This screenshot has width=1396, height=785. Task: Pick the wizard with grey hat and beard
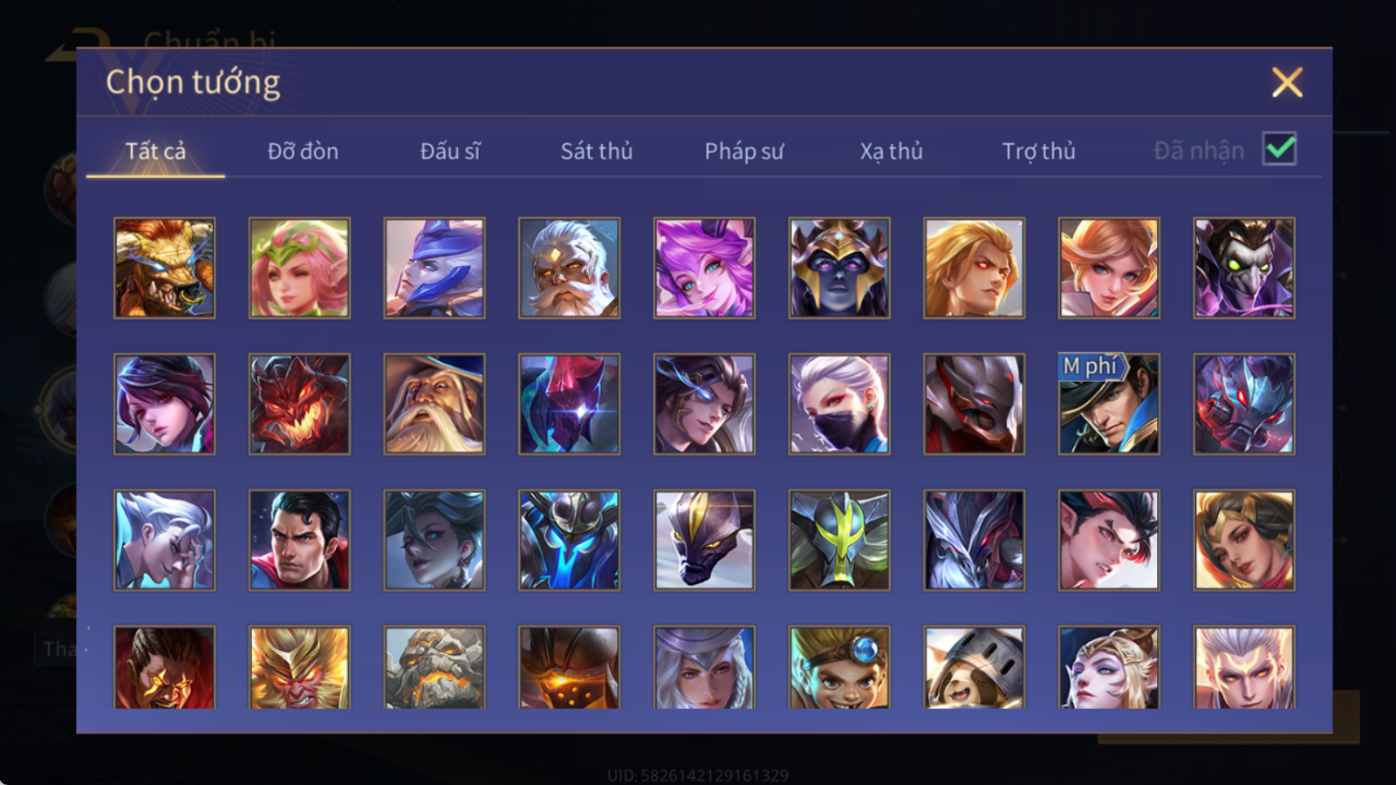(434, 404)
